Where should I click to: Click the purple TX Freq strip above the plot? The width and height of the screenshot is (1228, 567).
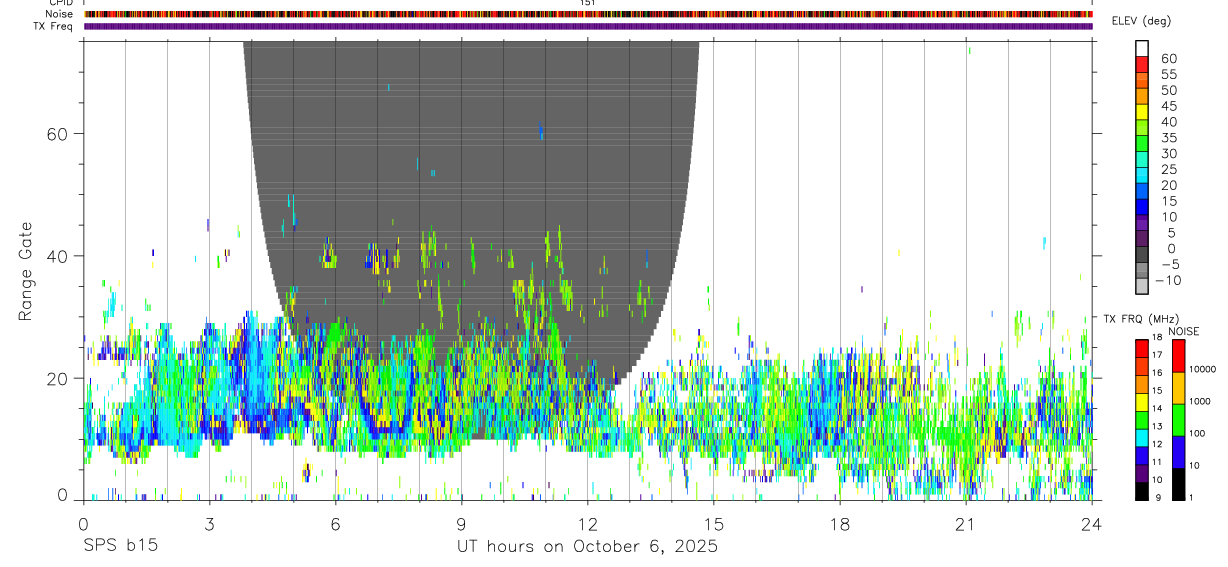pos(588,26)
